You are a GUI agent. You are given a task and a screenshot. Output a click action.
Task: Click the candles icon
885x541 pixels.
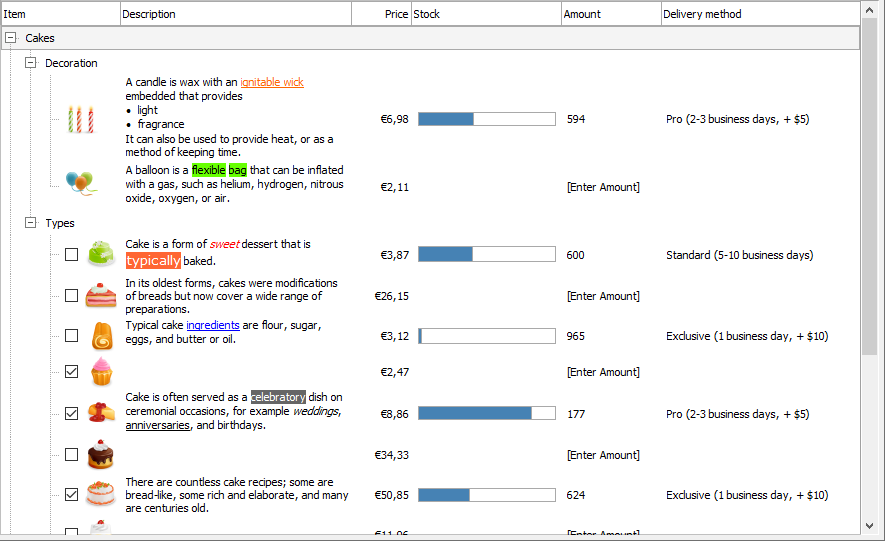pyautogui.click(x=80, y=119)
